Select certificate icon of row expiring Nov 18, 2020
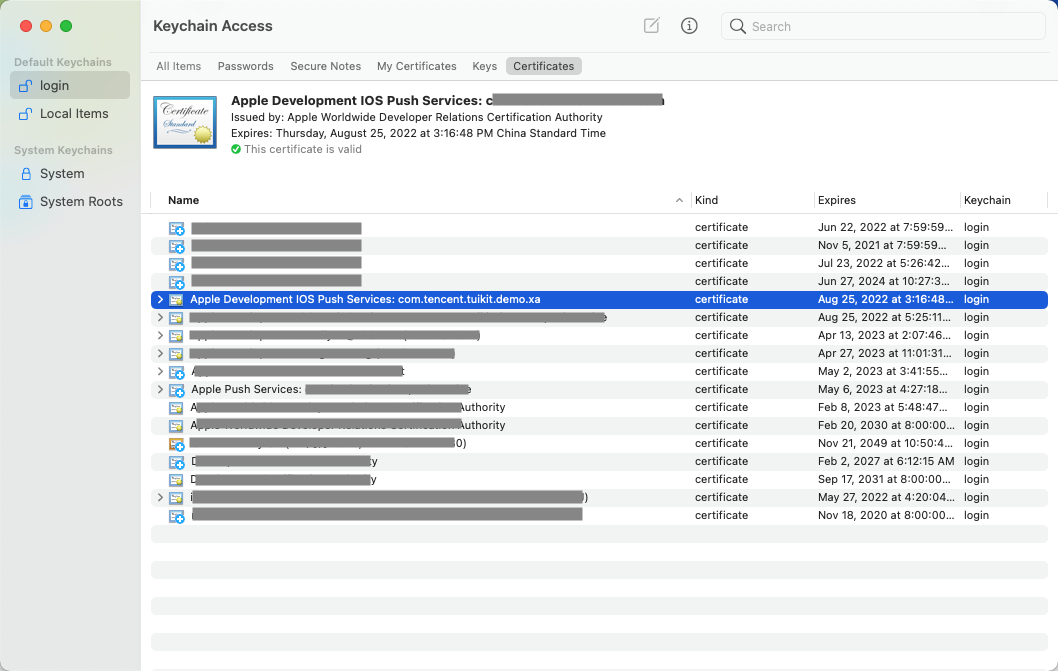The image size is (1058, 671). (x=177, y=516)
